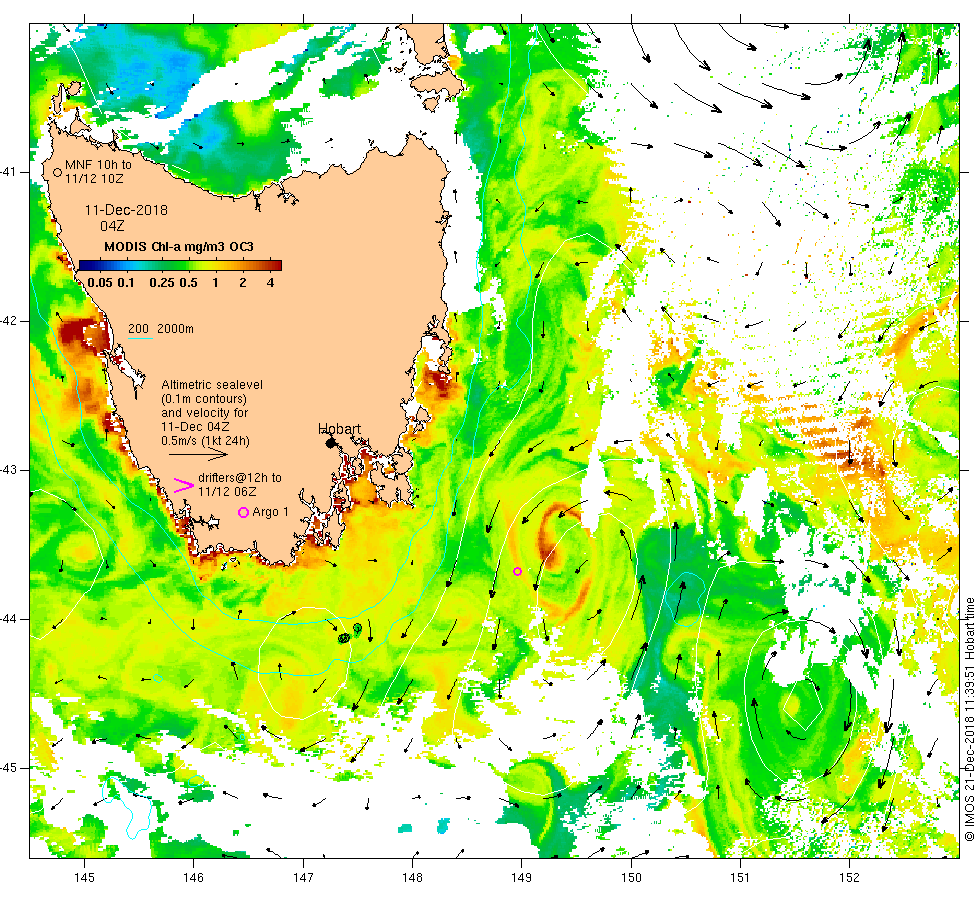Click the longitude axis label 152
Viewport: 980px width, 900px height.
[849, 878]
